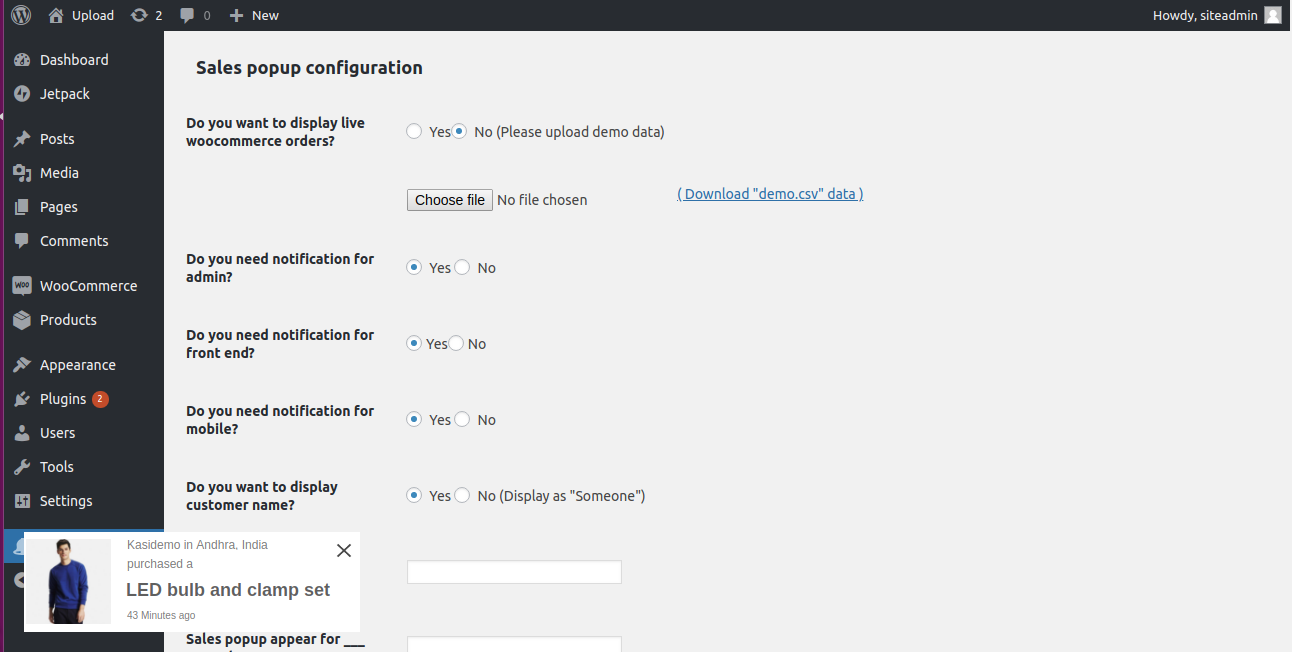This screenshot has height=652, width=1292.
Task: Click LED bulb and clamp set title
Action: [228, 590]
